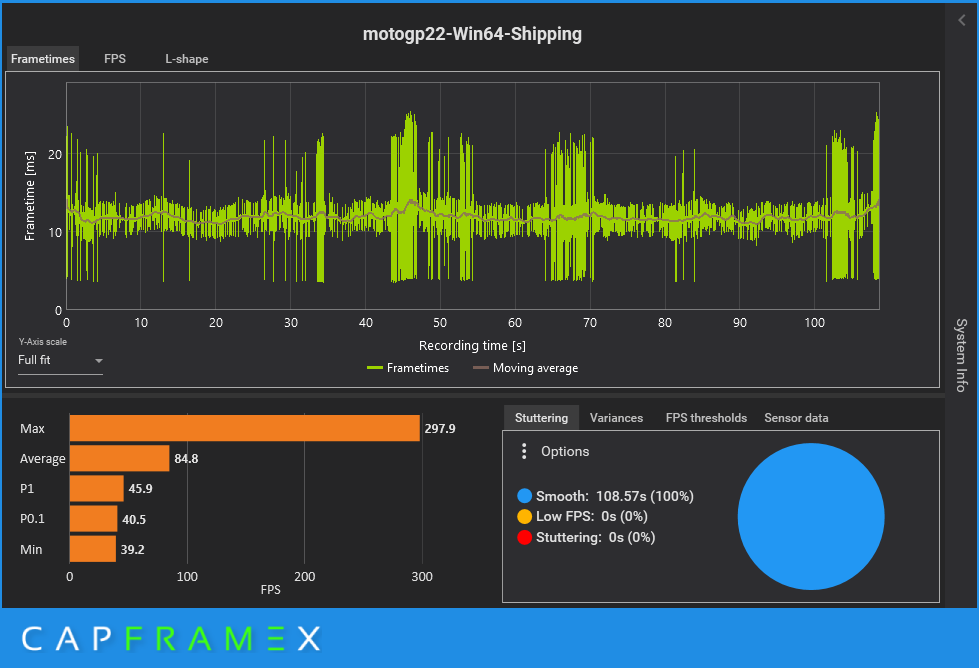Click the Stuttering: 0s (0%) text

click(596, 537)
